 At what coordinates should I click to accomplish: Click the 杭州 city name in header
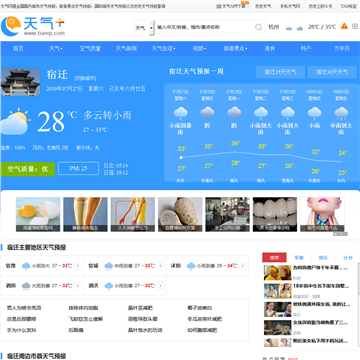(274, 27)
